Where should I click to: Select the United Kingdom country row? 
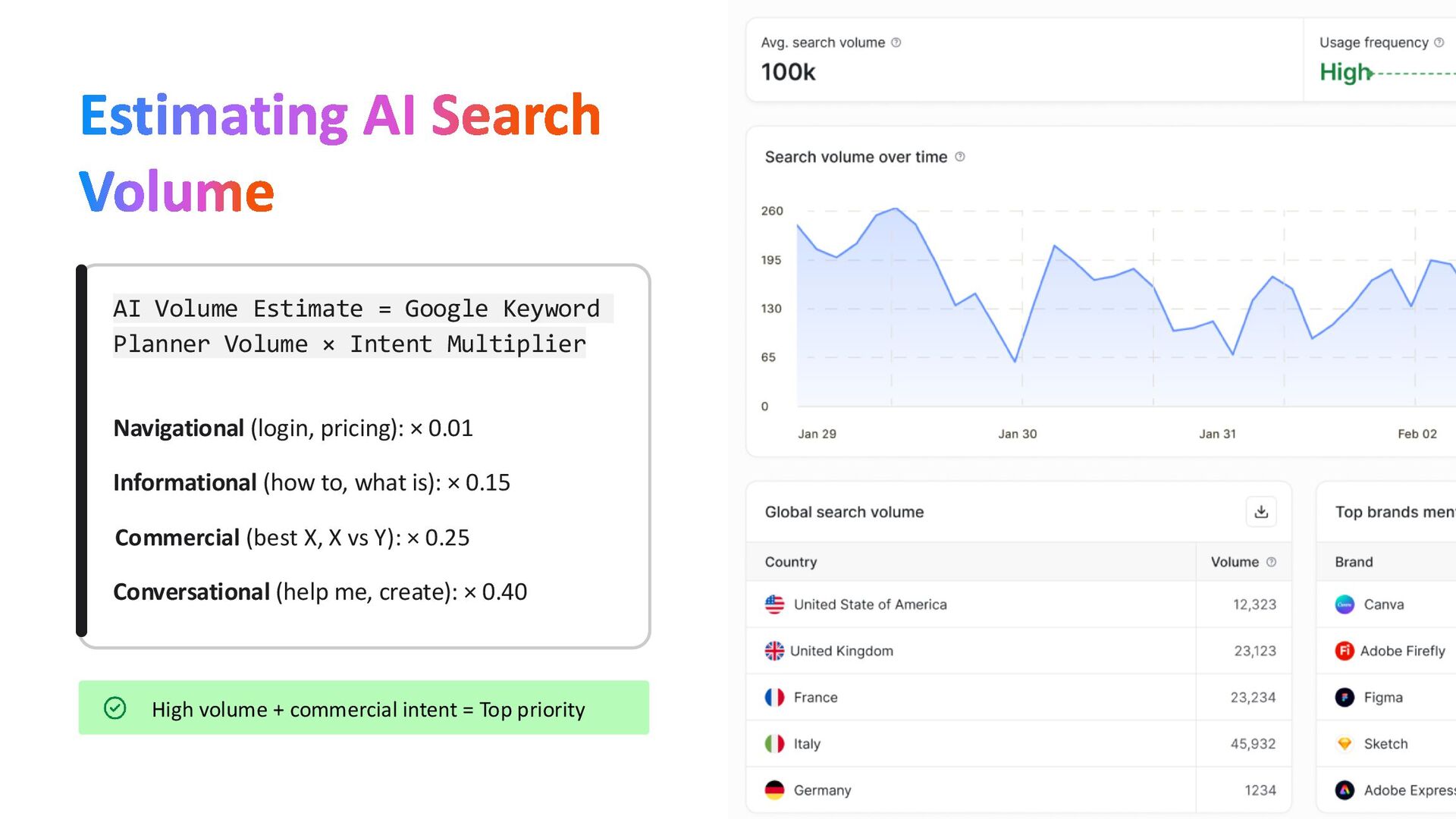[841, 651]
